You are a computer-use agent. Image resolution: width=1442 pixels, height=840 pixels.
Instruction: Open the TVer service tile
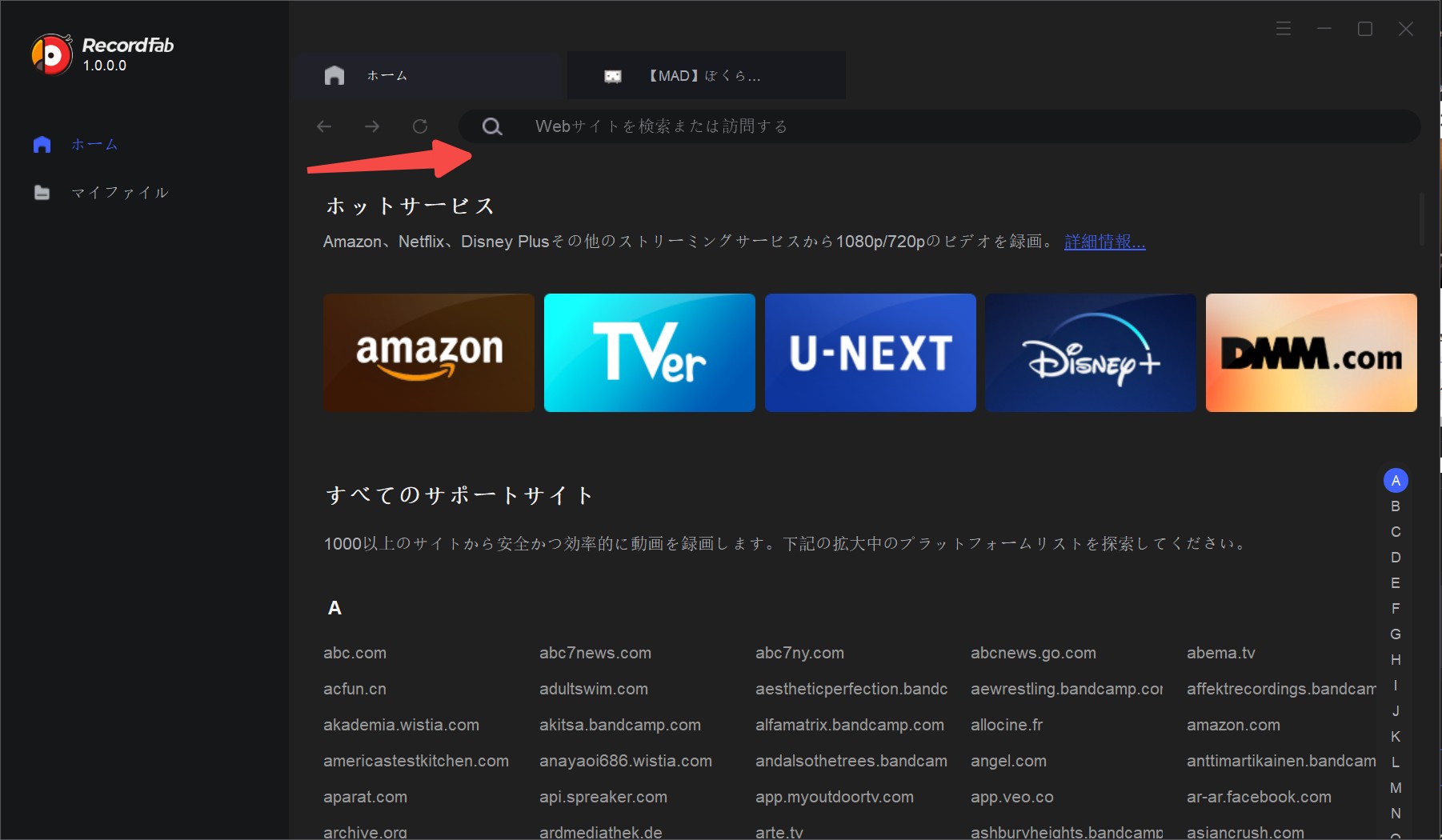tap(650, 353)
